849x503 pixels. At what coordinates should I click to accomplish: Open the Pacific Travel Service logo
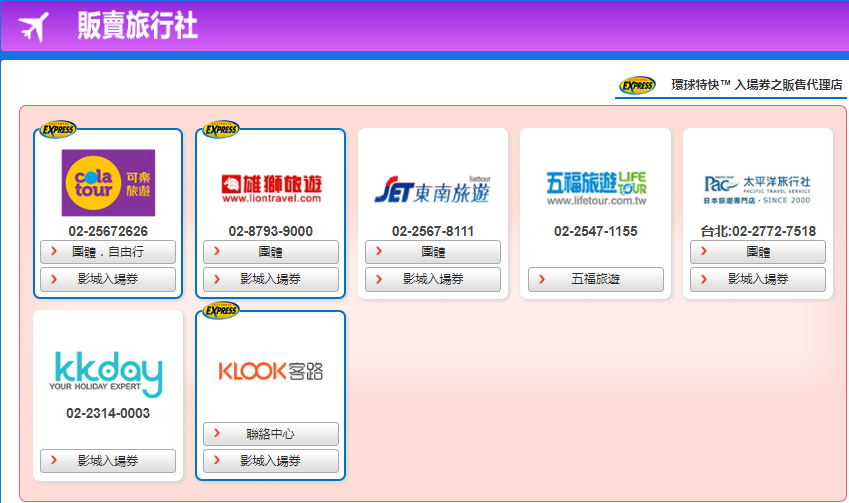(x=757, y=190)
